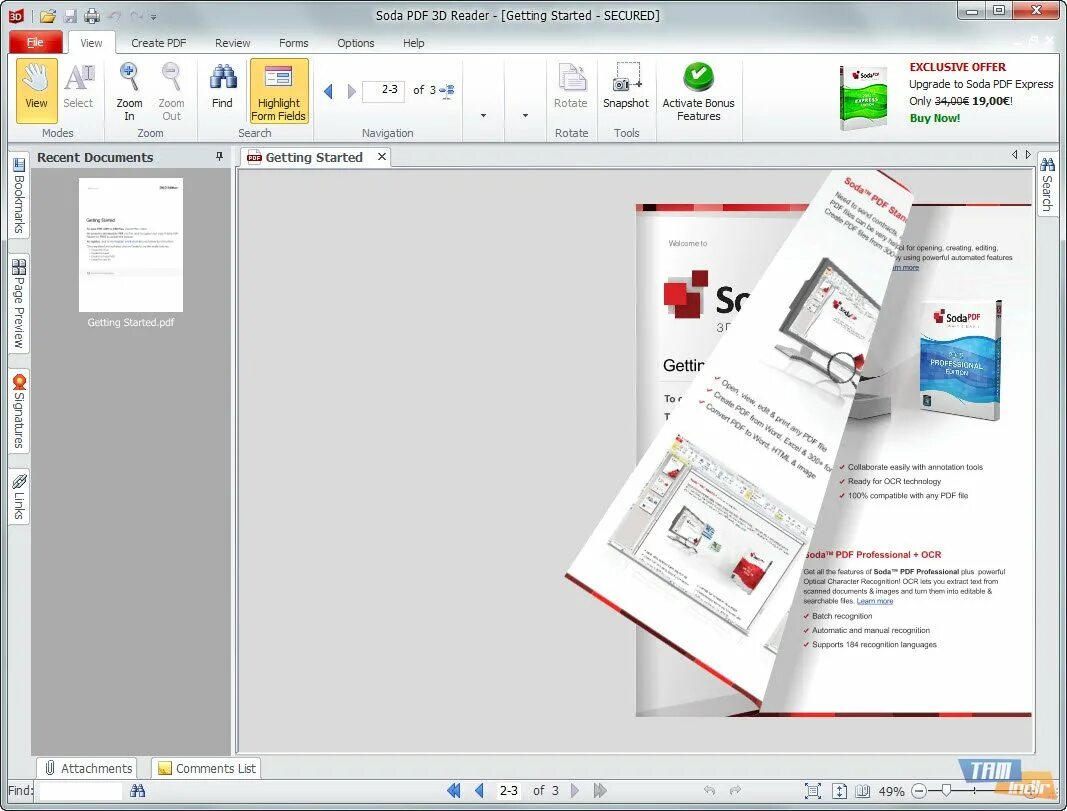Image resolution: width=1067 pixels, height=811 pixels.
Task: Select the View hand mode
Action: [x=36, y=89]
